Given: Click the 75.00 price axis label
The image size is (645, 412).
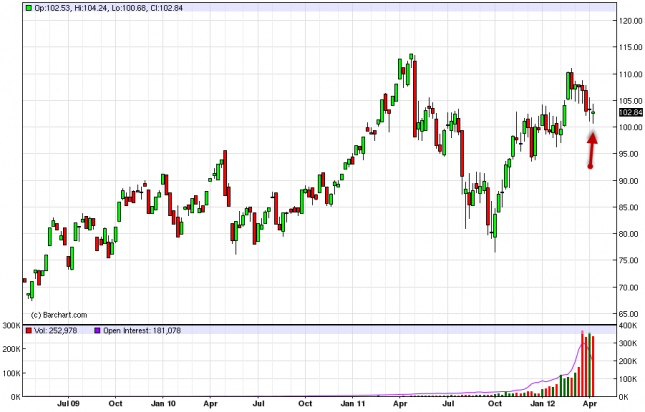Looking at the screenshot, I should (631, 260).
